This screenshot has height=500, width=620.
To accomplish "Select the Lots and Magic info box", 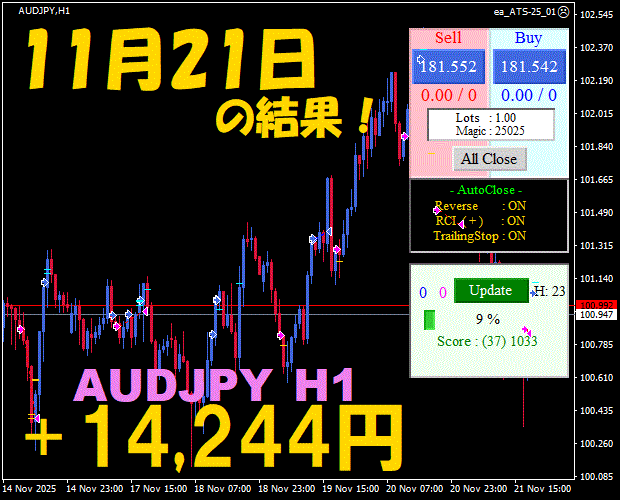I will [491, 125].
